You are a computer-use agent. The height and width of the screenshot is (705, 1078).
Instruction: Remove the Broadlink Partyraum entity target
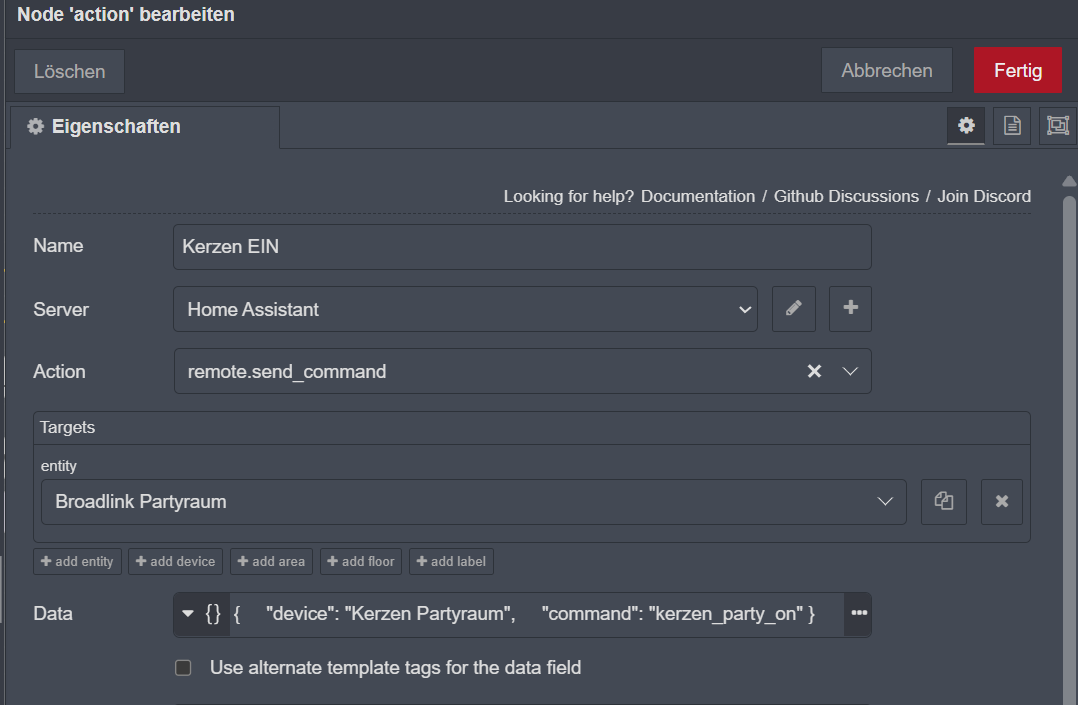(x=1002, y=501)
